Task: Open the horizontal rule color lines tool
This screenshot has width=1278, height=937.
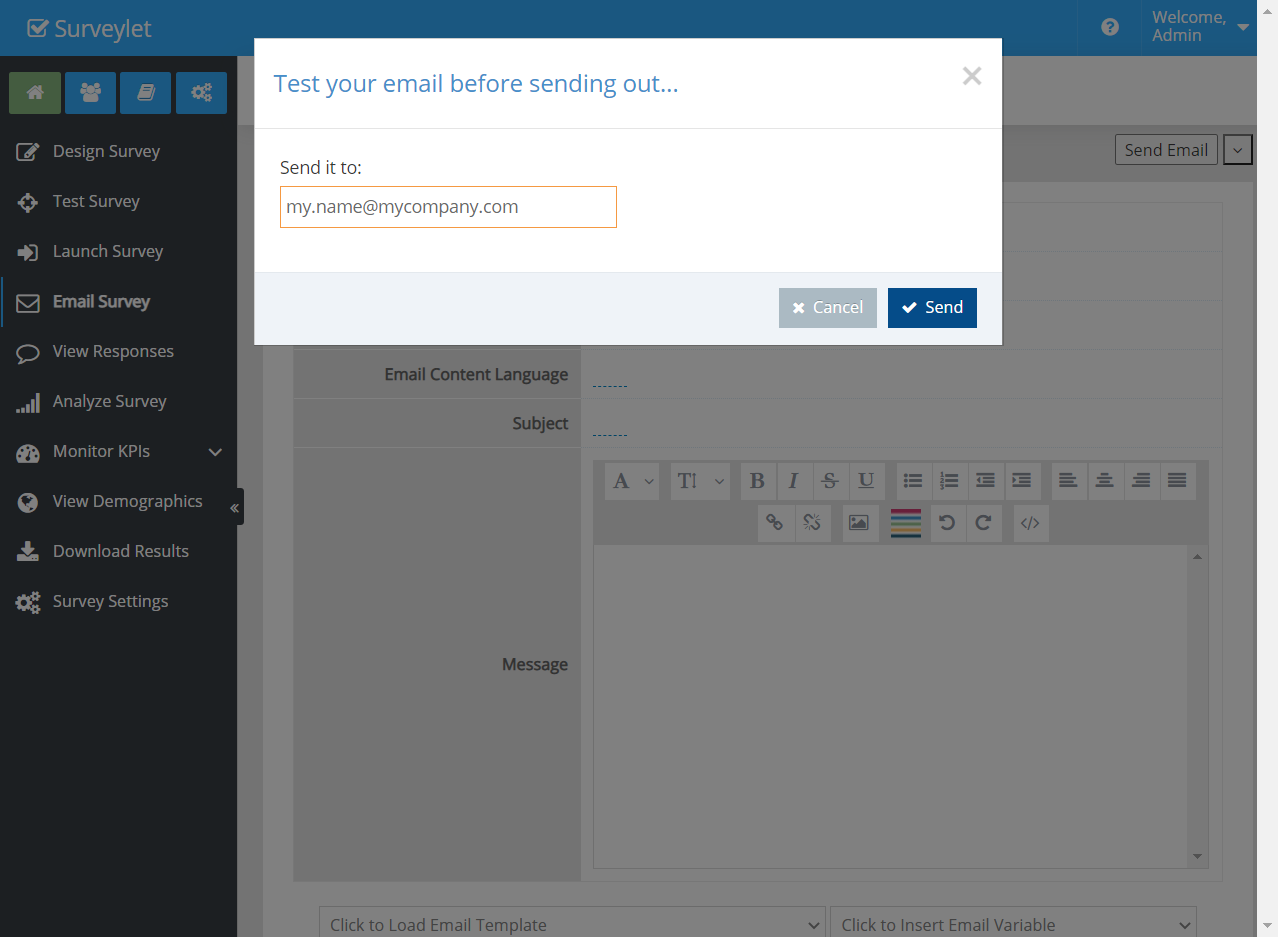Action: pyautogui.click(x=905, y=522)
